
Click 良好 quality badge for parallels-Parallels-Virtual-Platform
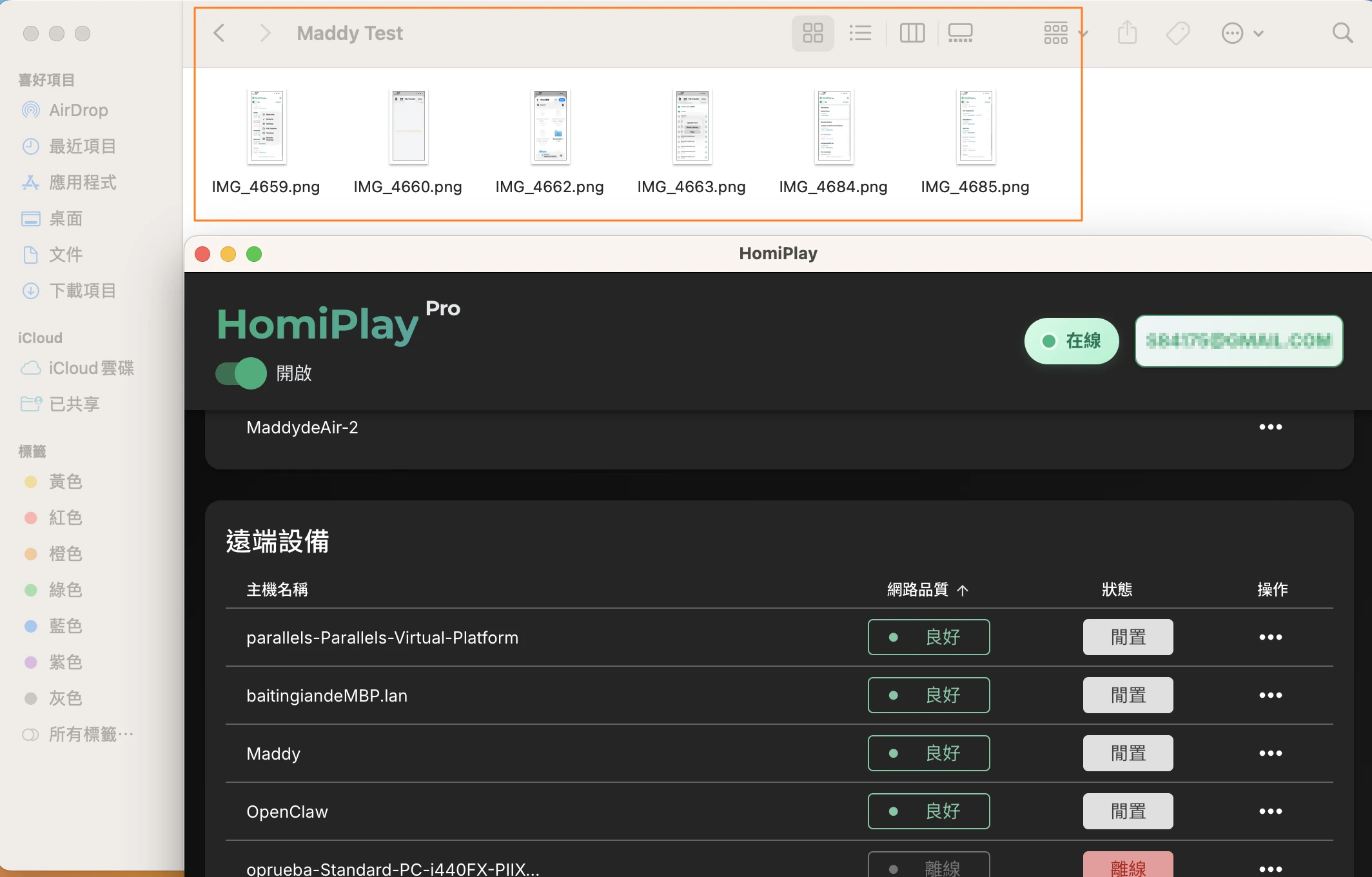pos(928,637)
